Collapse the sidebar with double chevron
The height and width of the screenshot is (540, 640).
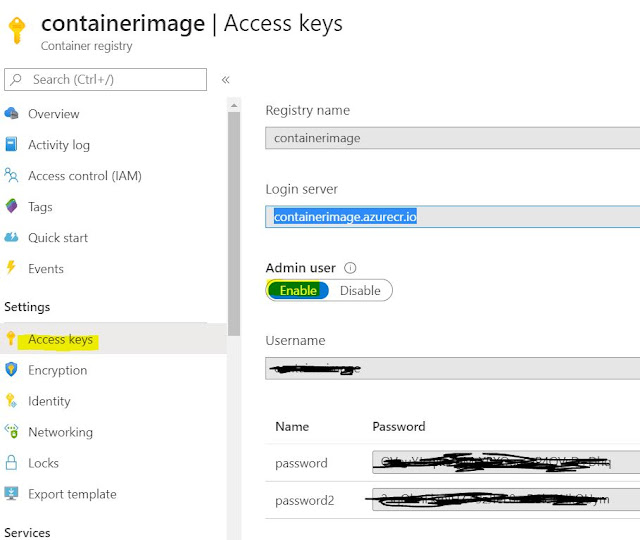[225, 80]
